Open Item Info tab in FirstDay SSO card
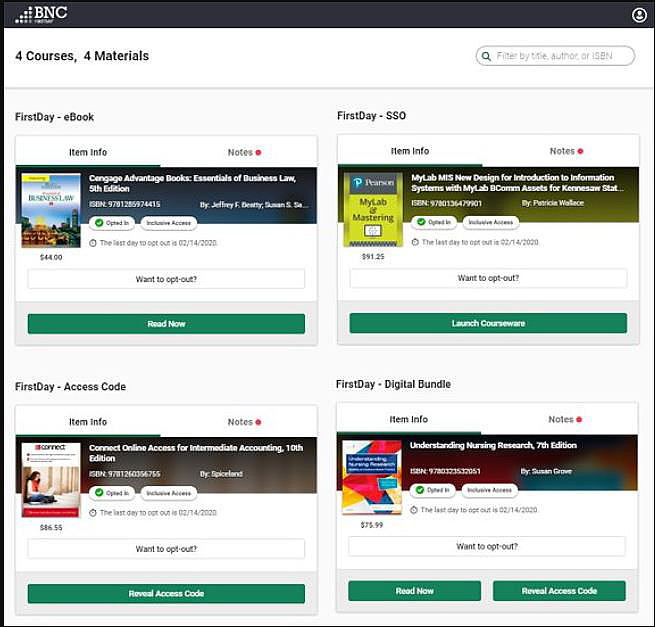Image resolution: width=655 pixels, height=627 pixels. pyautogui.click(x=410, y=151)
